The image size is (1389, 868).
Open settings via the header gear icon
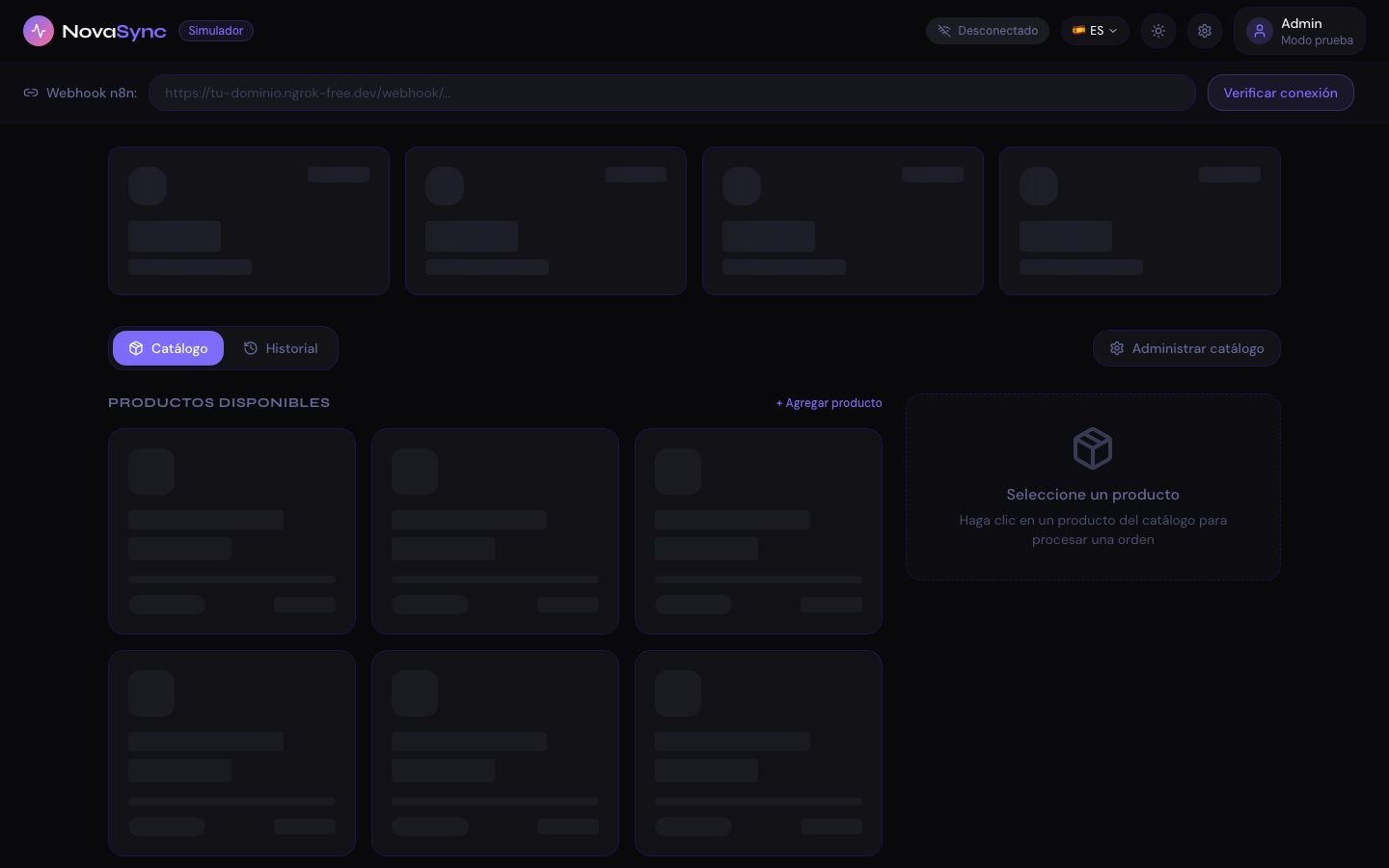(x=1205, y=31)
